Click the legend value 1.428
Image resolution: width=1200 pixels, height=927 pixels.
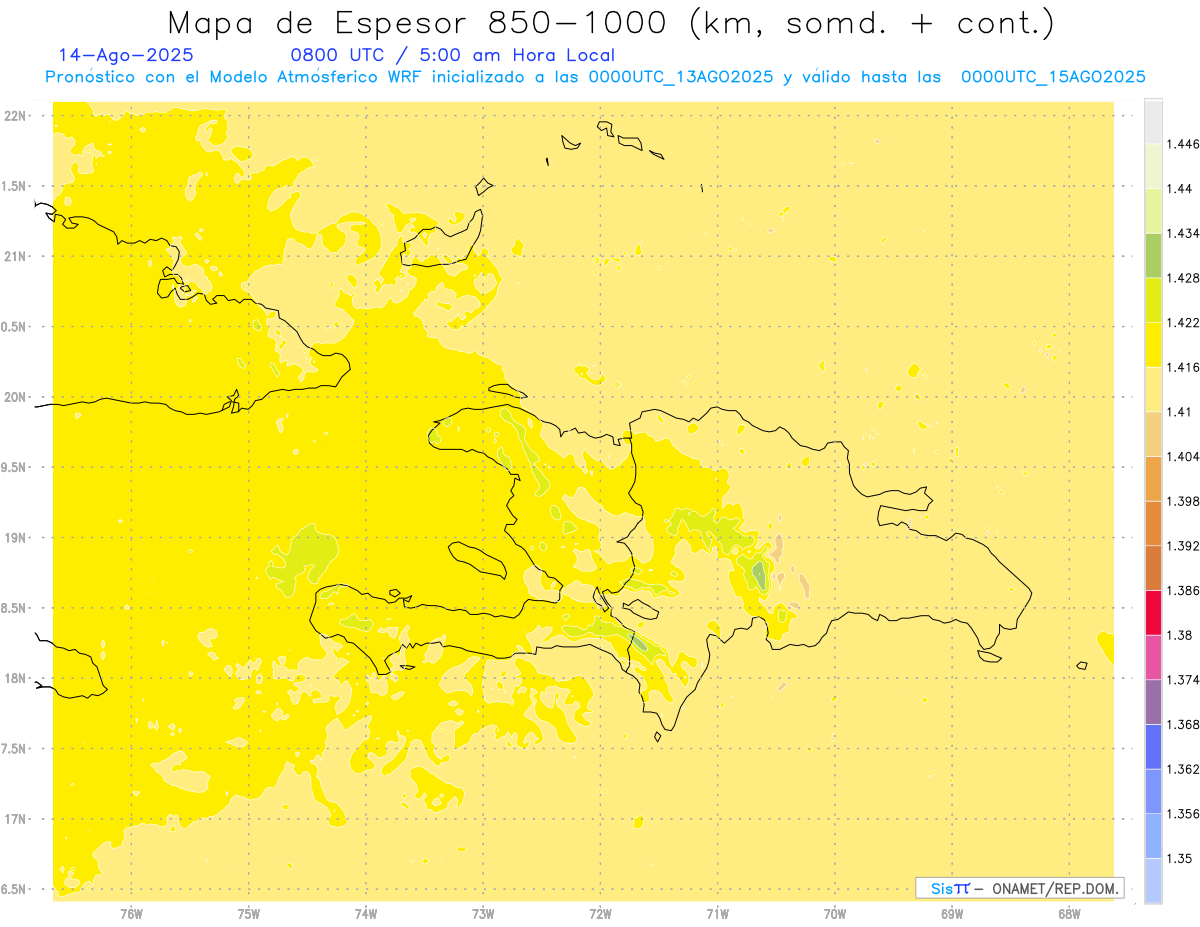(1185, 278)
